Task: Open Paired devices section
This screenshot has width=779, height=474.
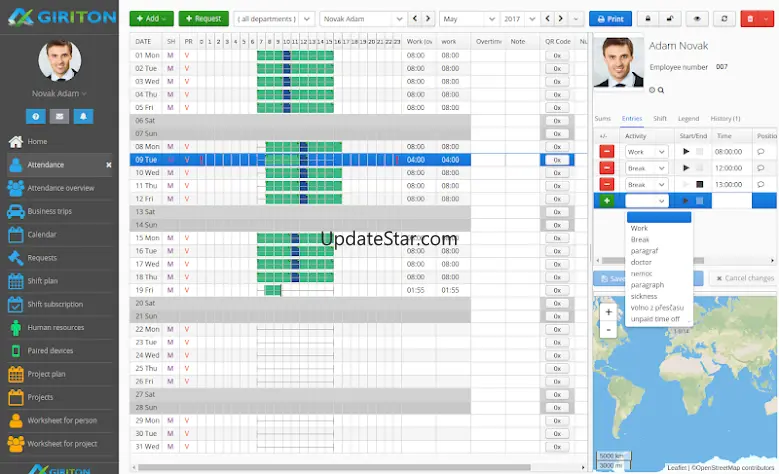Action: 50,351
